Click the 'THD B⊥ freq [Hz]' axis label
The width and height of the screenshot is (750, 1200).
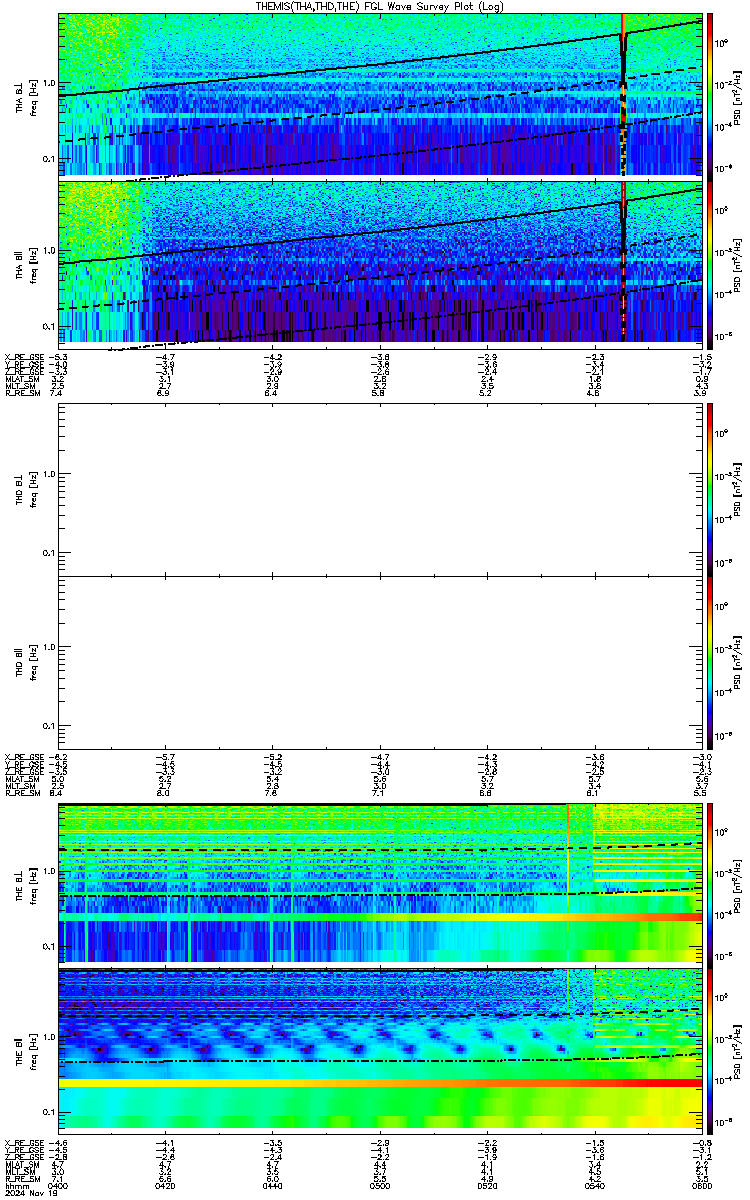(x=26, y=489)
